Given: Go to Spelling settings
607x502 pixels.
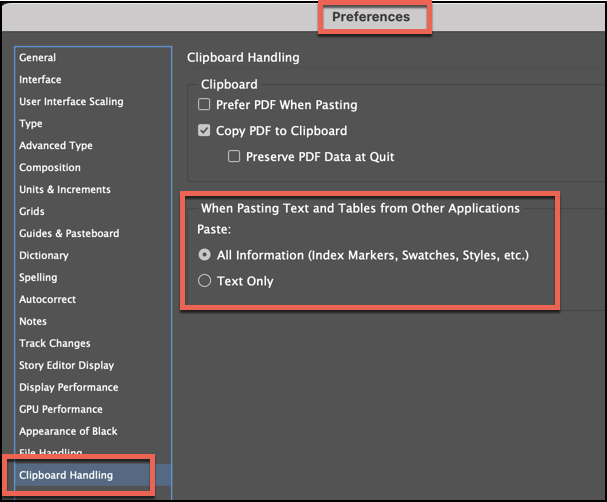Looking at the screenshot, I should (x=38, y=278).
